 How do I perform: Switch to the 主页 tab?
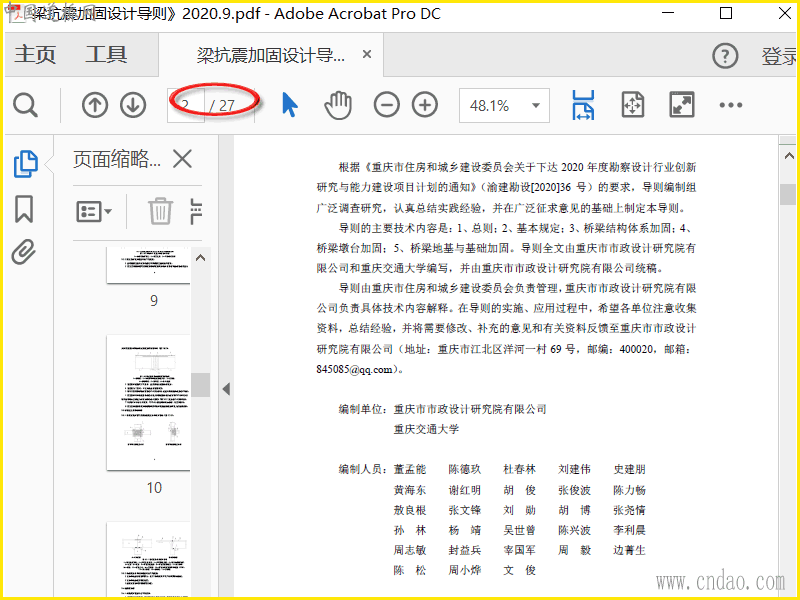tap(35, 54)
